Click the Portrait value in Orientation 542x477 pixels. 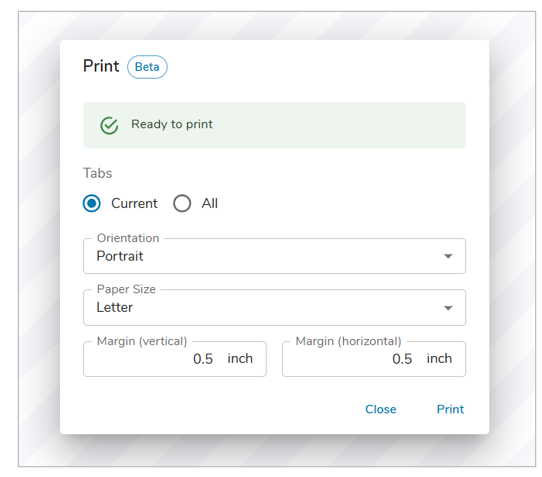pyautogui.click(x=120, y=256)
